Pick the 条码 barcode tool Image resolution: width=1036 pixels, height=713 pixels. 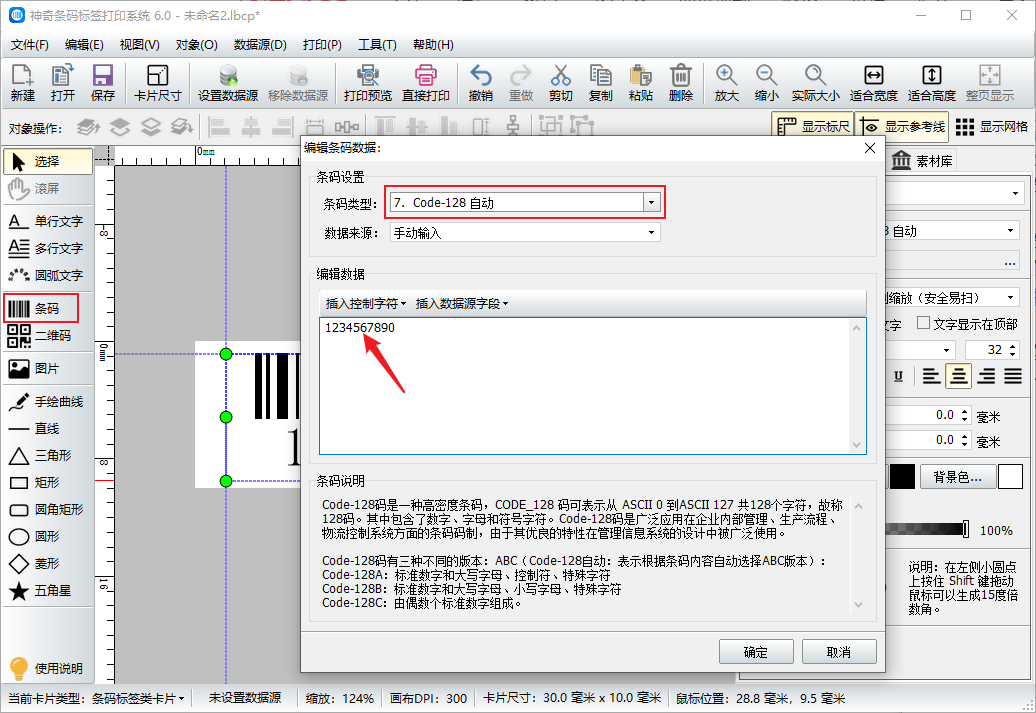[x=41, y=309]
